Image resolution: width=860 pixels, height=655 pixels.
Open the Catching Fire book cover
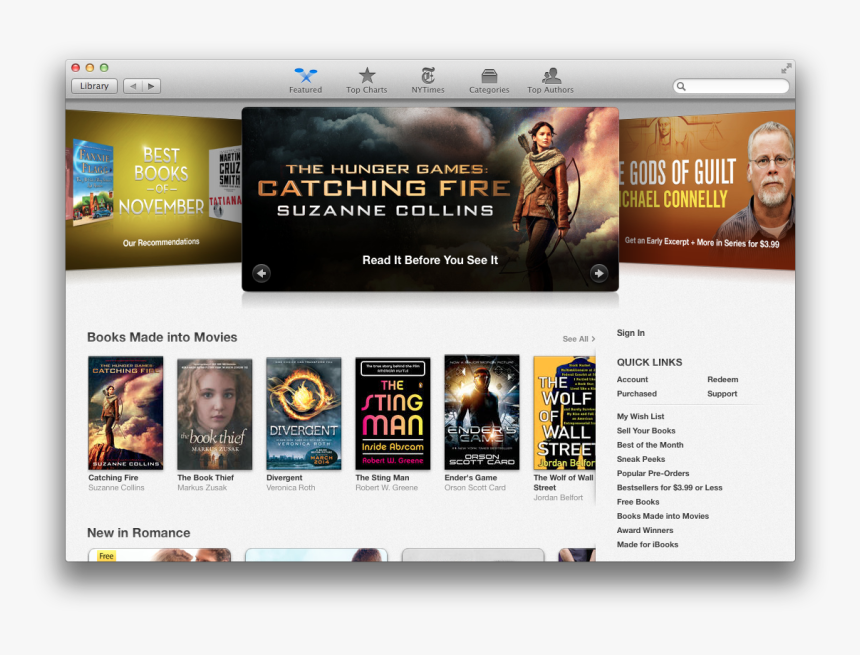click(x=126, y=413)
